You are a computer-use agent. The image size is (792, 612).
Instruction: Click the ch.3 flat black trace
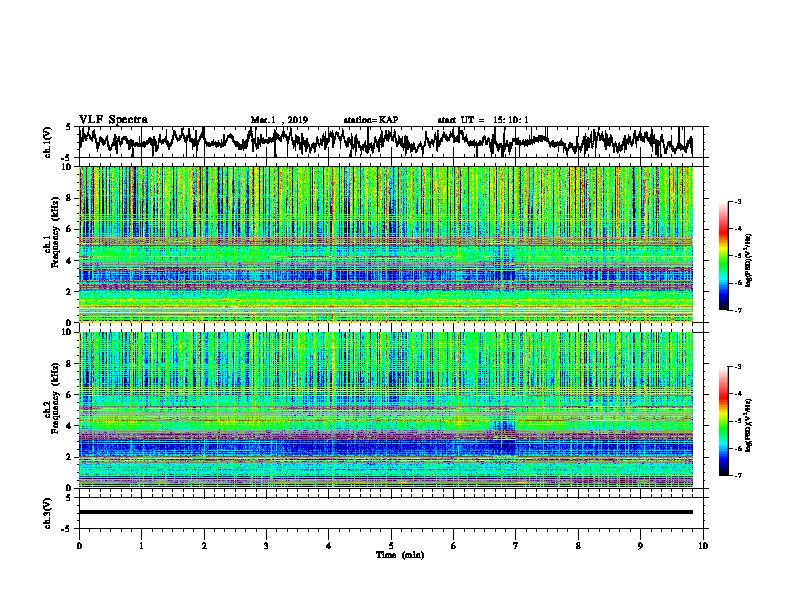[386, 512]
